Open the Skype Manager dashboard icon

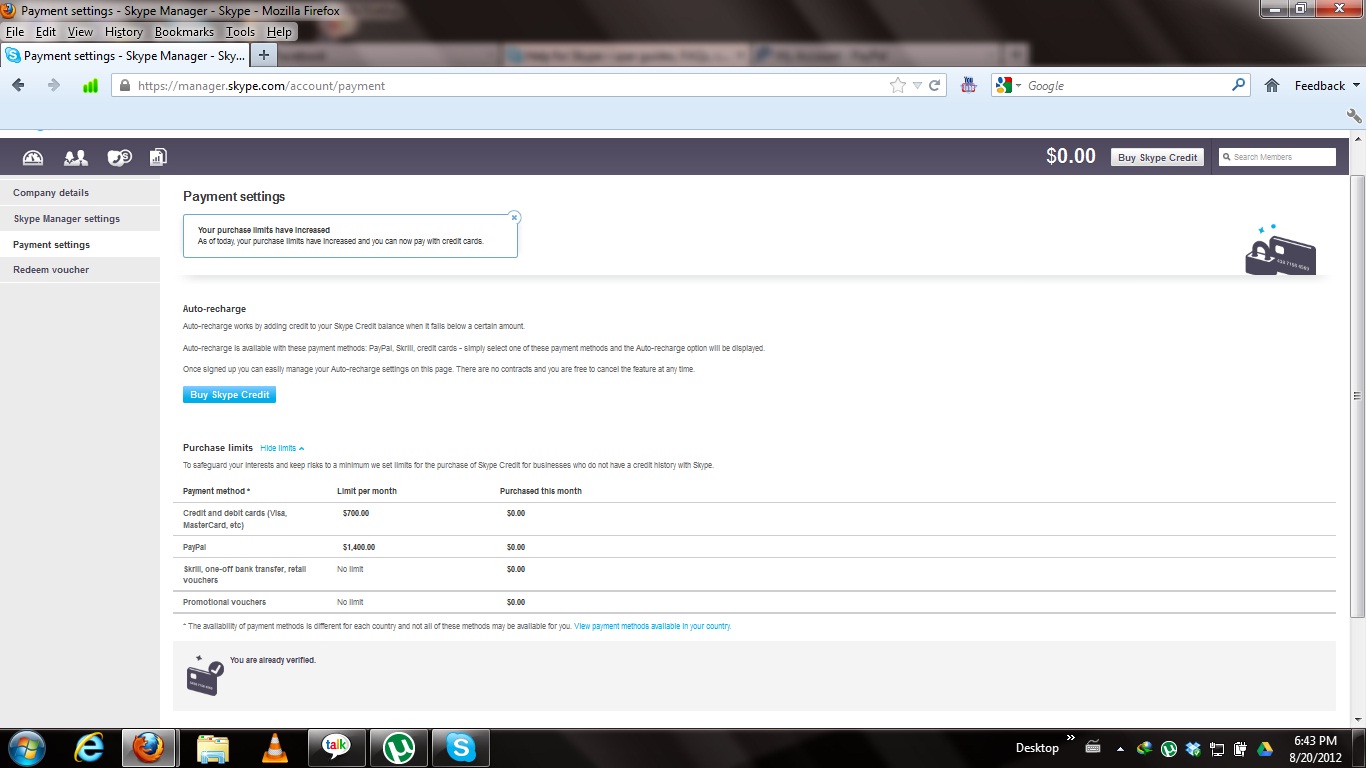tap(33, 157)
